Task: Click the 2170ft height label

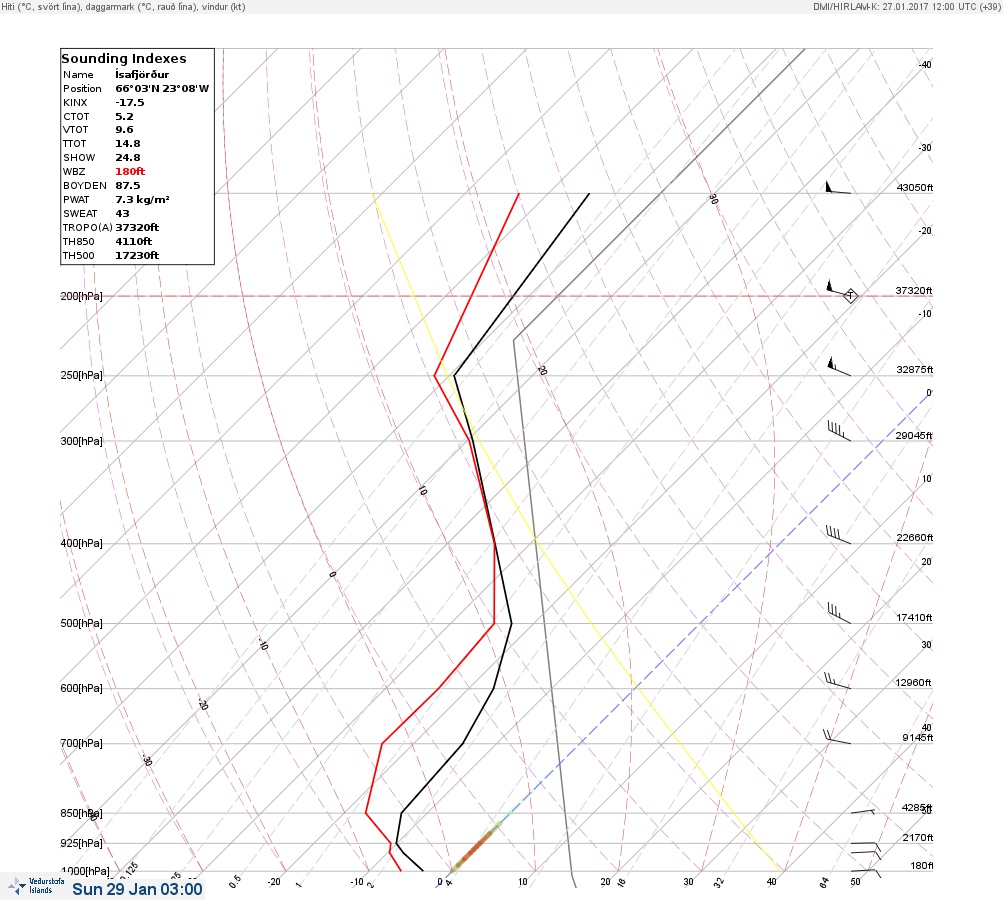Action: pos(918,837)
